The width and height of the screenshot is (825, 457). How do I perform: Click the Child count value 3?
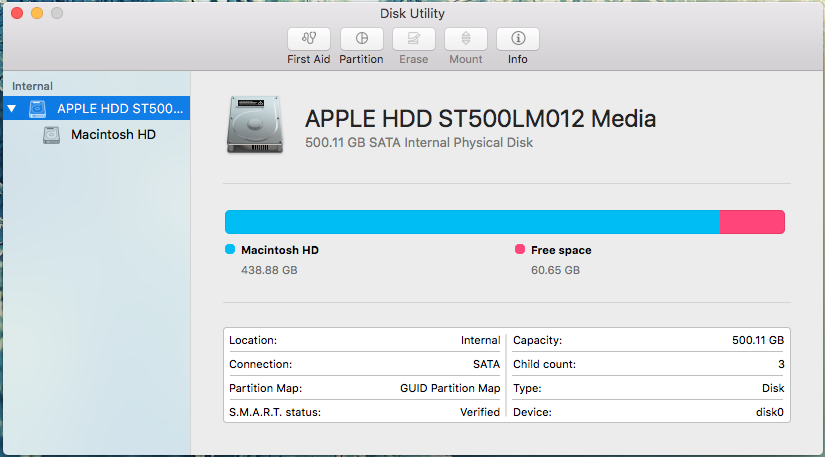click(x=781, y=364)
